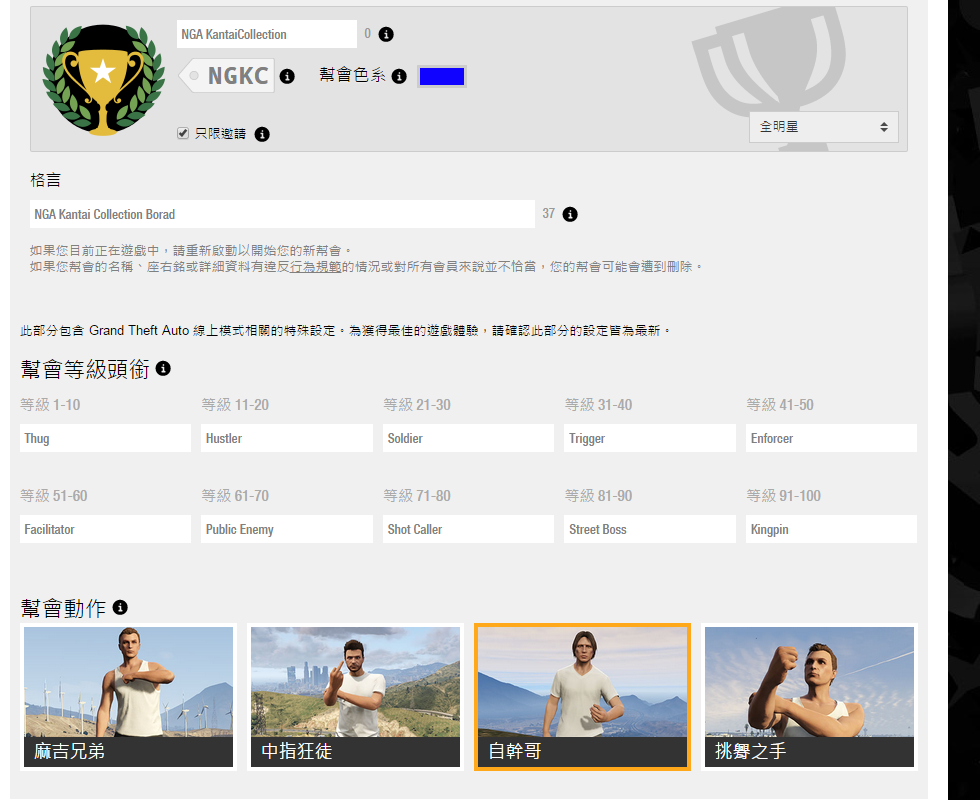The image size is (980, 800).
Task: Edit the Thug rank title field
Action: 105,438
